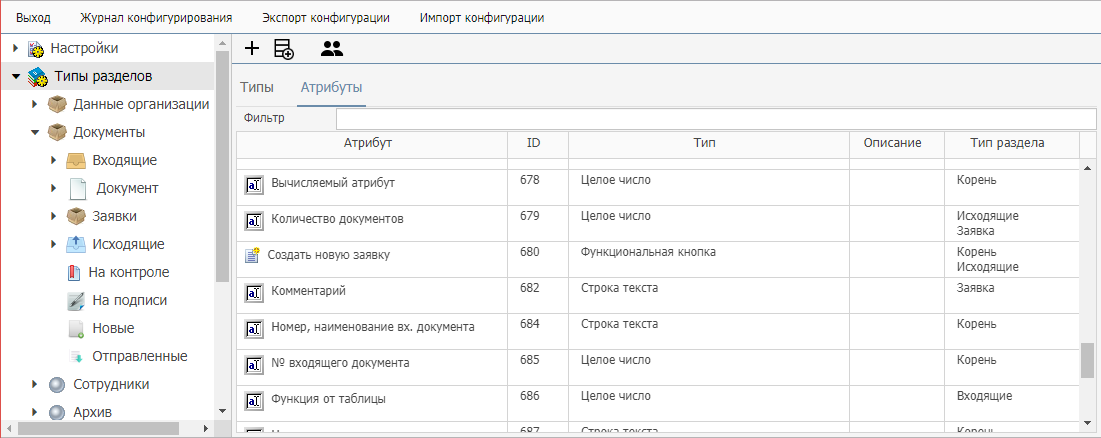Click the Фильтр input field
1101x438 pixels.
pos(716,119)
